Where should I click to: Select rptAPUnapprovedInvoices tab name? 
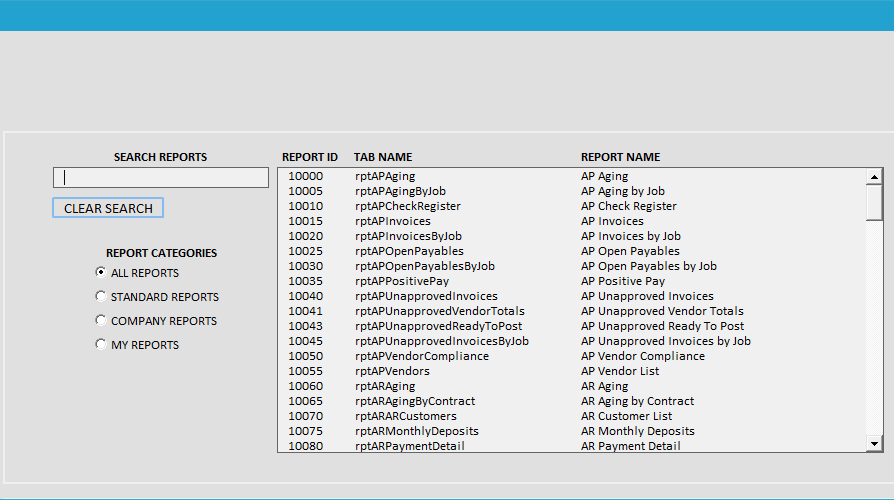click(426, 296)
